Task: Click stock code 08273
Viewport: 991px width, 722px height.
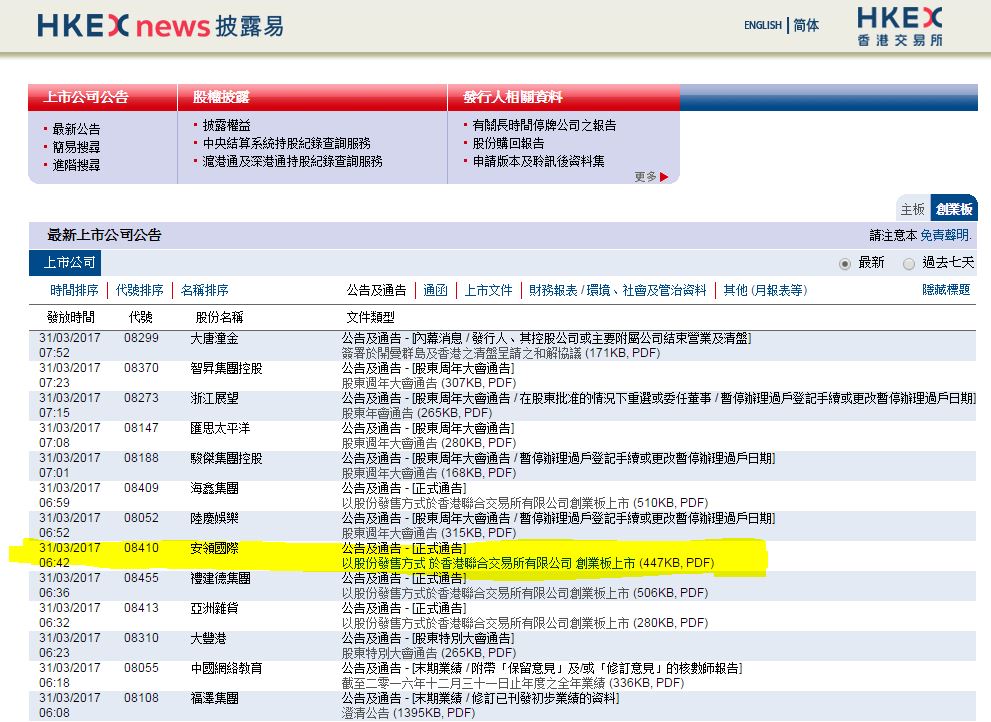Action: coord(141,398)
